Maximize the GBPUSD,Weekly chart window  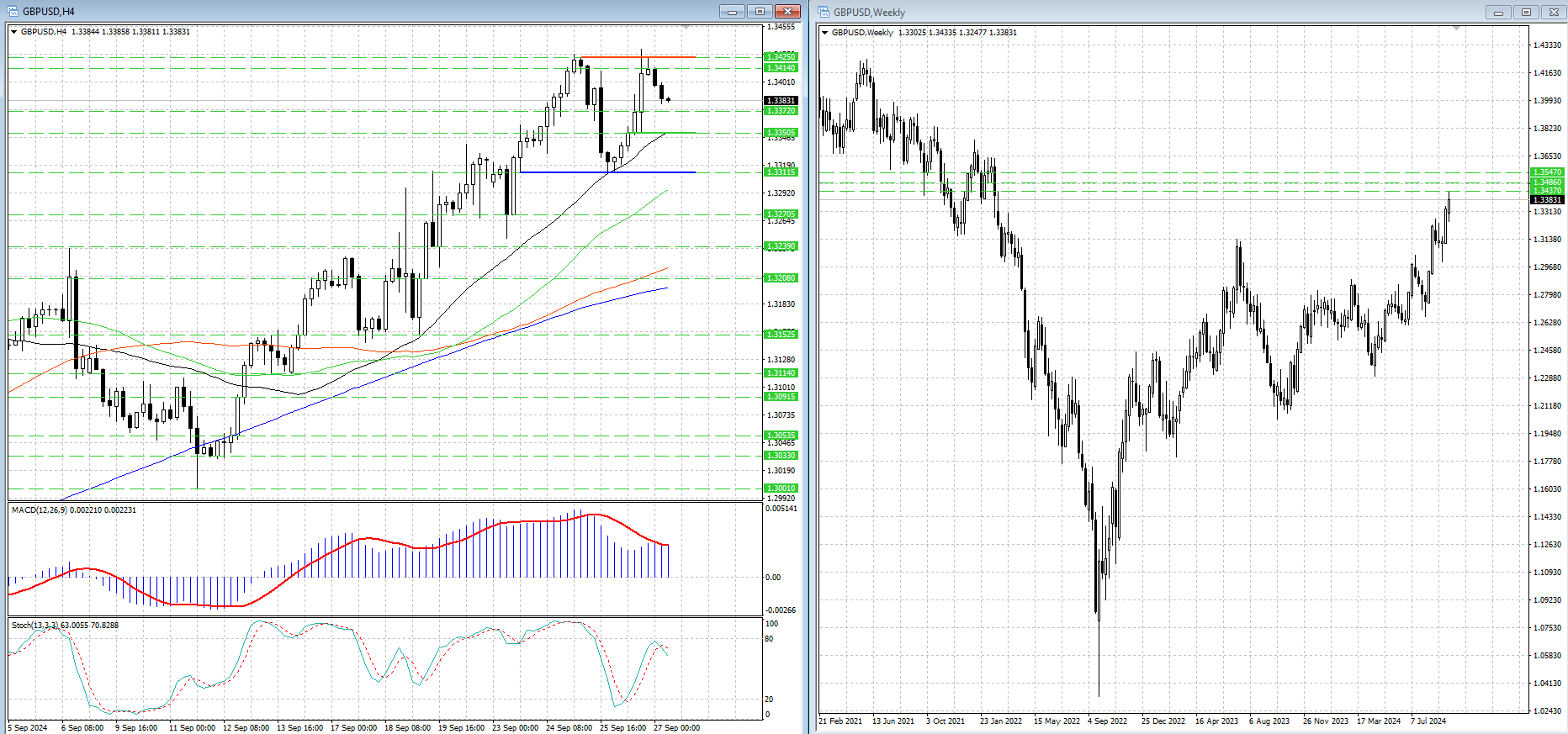(1525, 12)
